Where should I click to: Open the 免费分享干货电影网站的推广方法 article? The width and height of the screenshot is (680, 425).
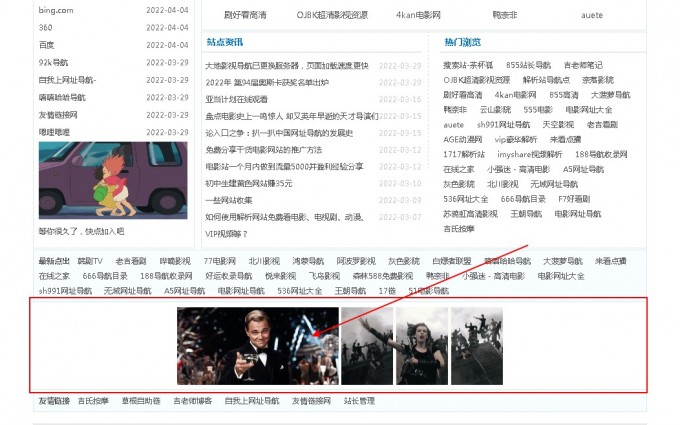264,150
